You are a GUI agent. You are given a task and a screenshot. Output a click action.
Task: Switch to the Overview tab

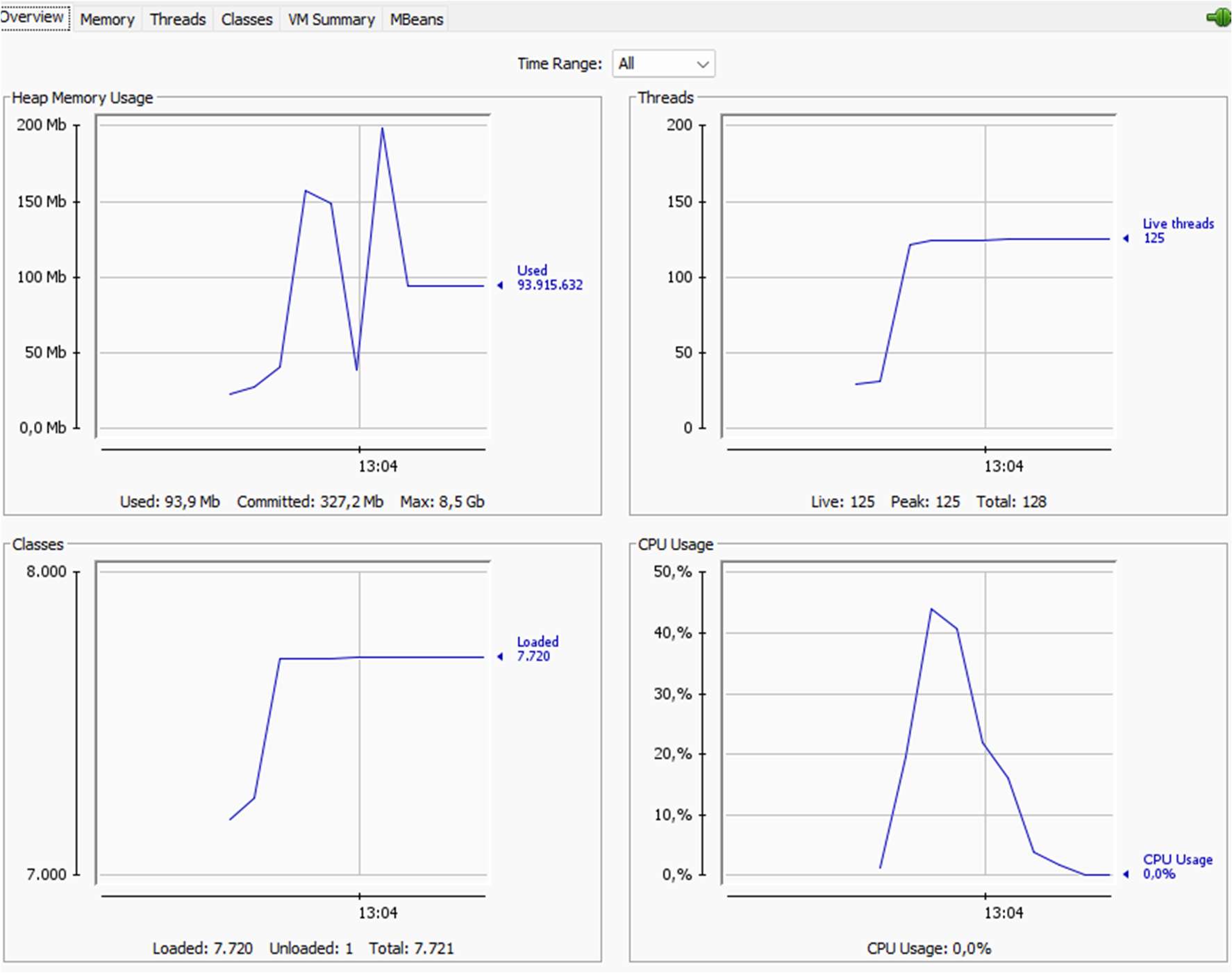34,17
